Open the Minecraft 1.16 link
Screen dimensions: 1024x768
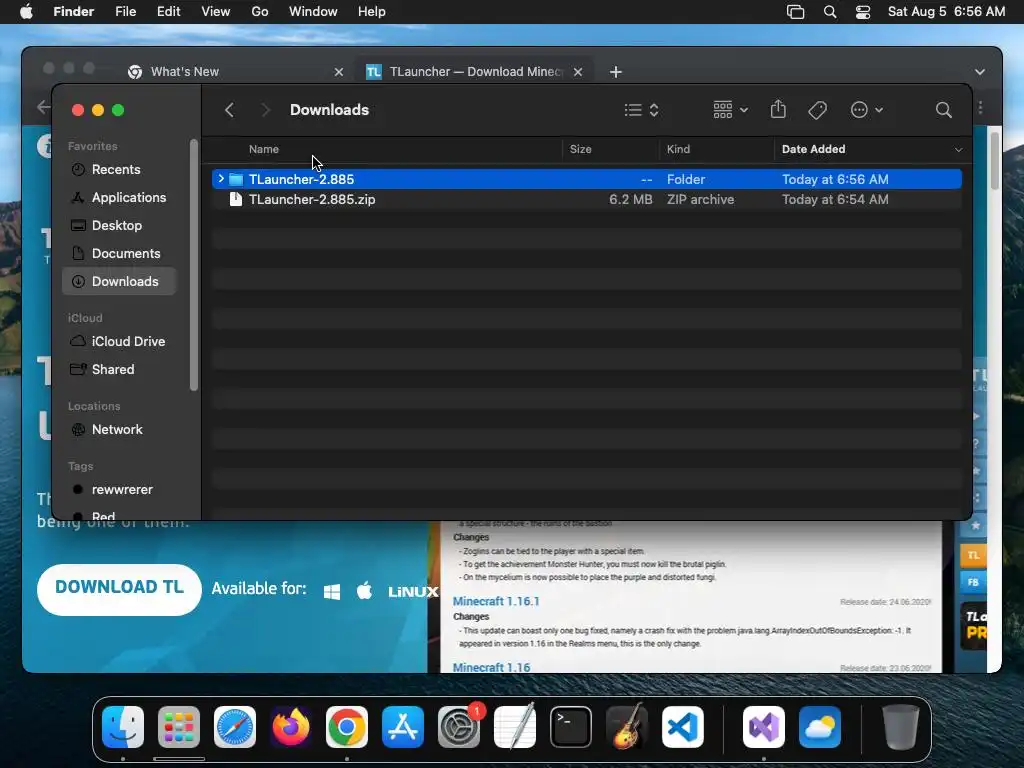pyautogui.click(x=492, y=667)
